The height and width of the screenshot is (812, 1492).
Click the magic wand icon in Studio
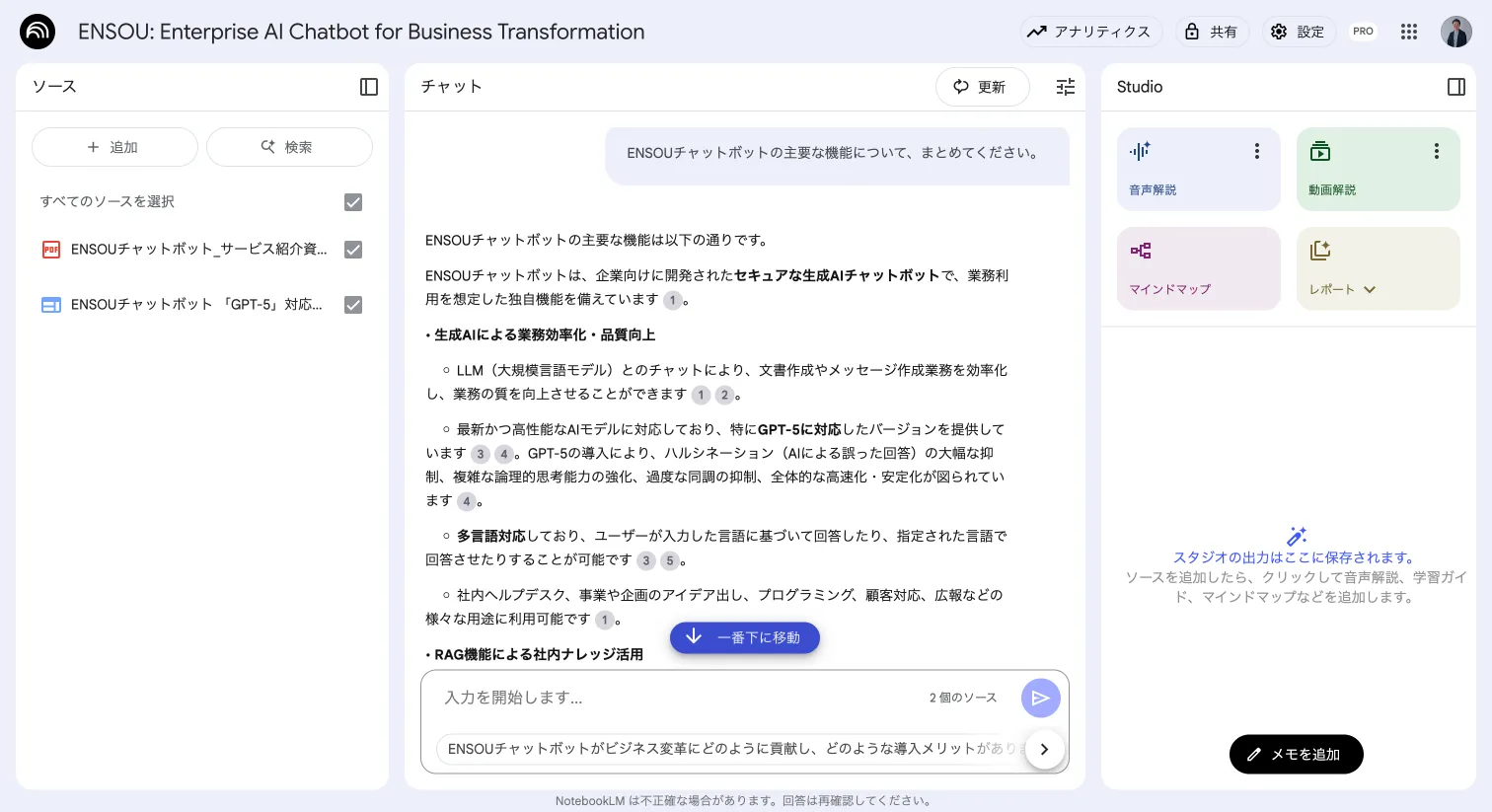click(x=1297, y=536)
